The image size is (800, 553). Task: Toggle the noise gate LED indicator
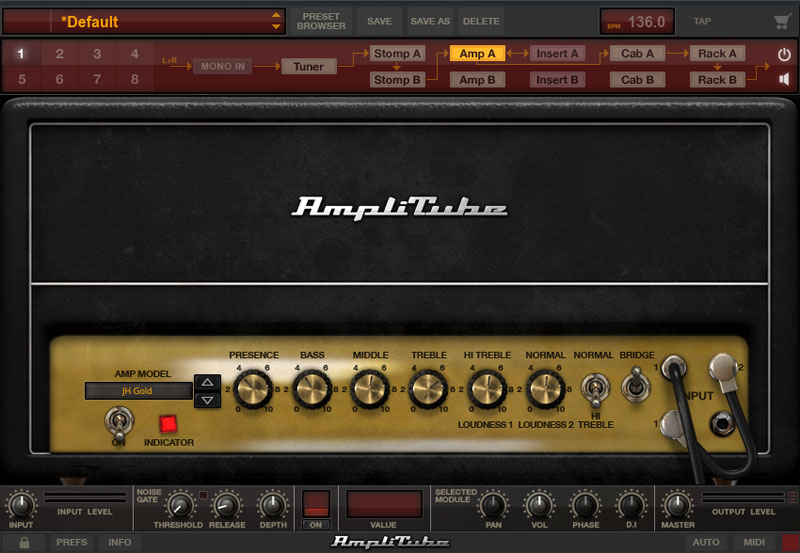pyautogui.click(x=203, y=495)
